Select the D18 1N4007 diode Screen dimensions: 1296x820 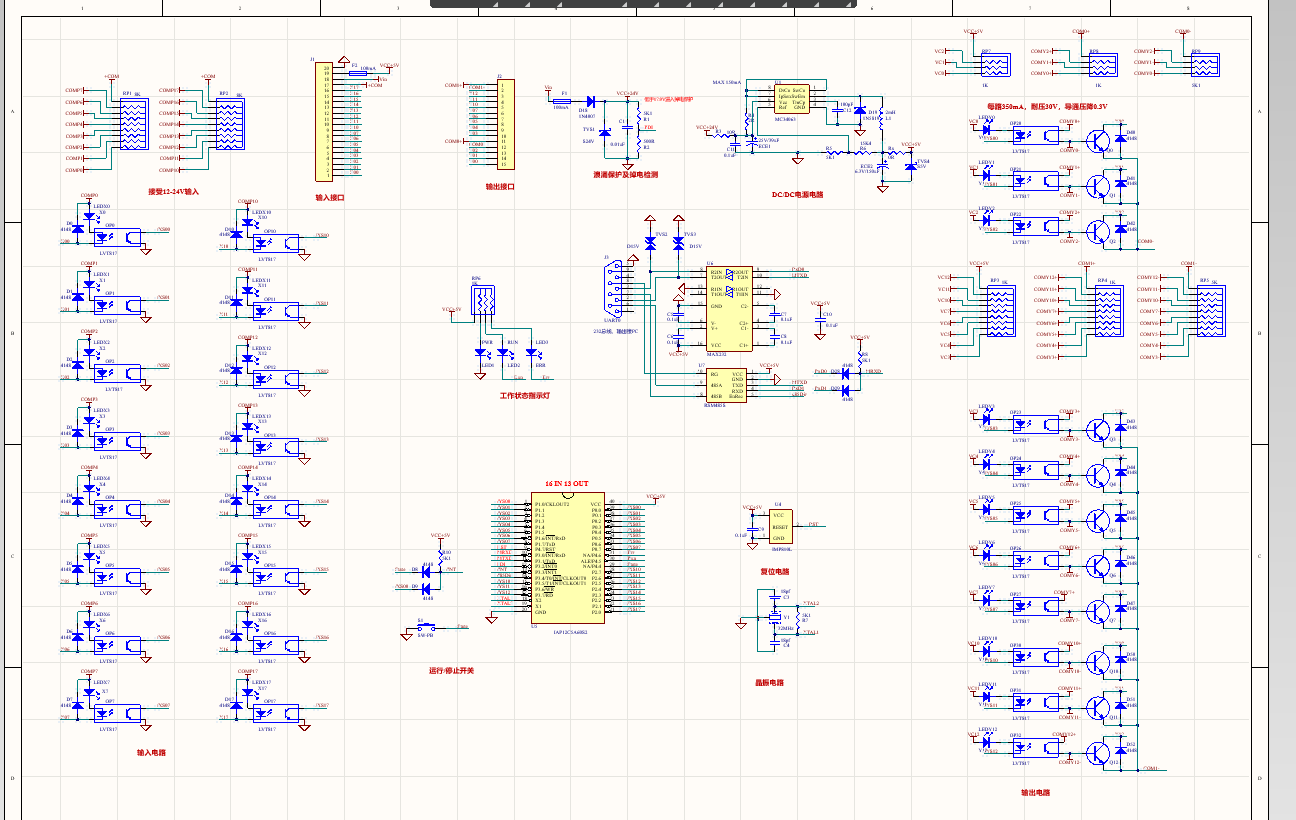click(x=590, y=101)
